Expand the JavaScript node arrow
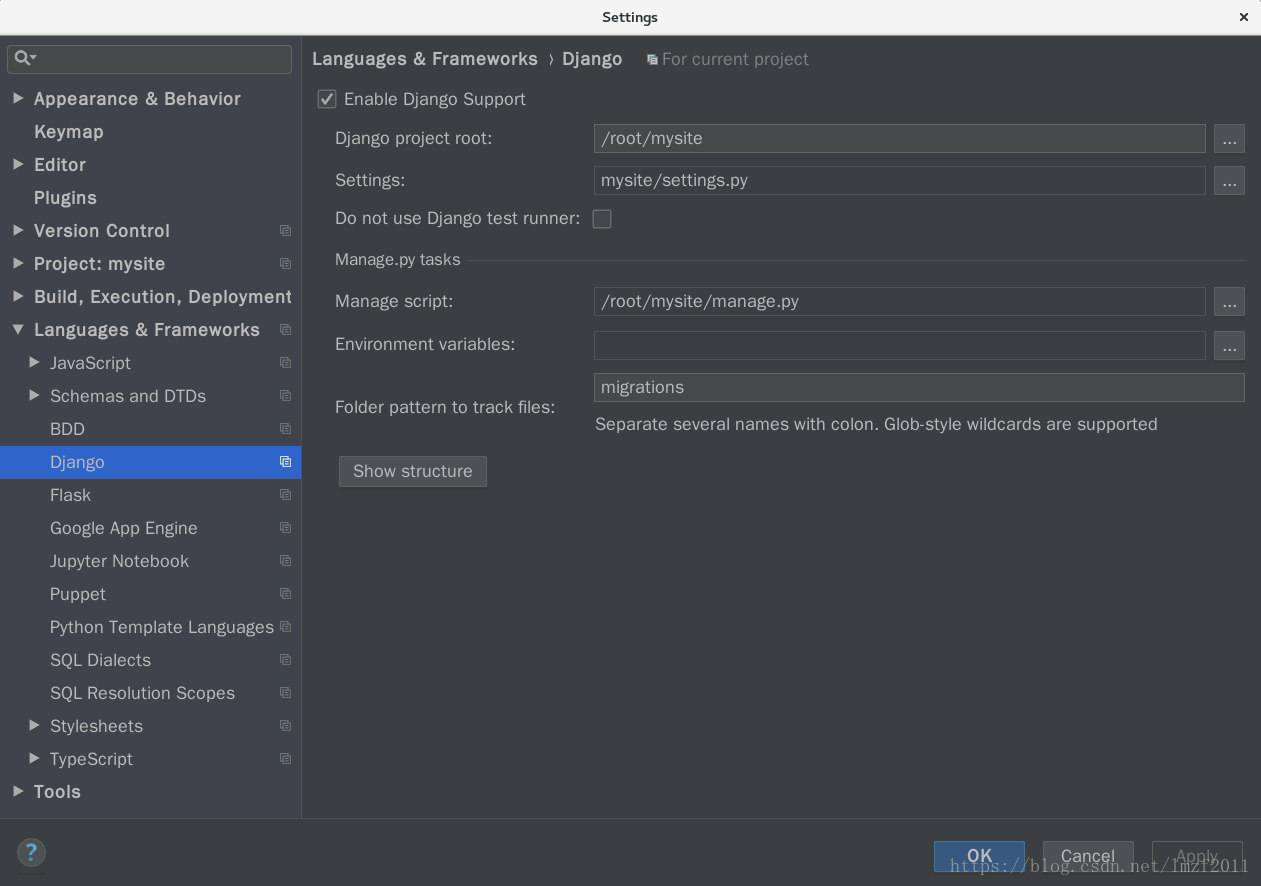The width and height of the screenshot is (1261, 886). tap(35, 362)
